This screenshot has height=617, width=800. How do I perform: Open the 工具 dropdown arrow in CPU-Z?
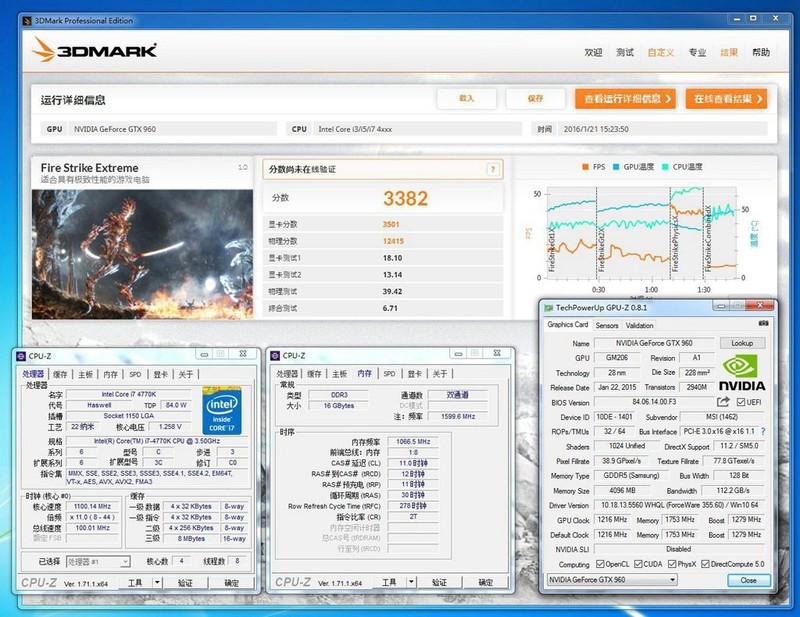(x=157, y=580)
